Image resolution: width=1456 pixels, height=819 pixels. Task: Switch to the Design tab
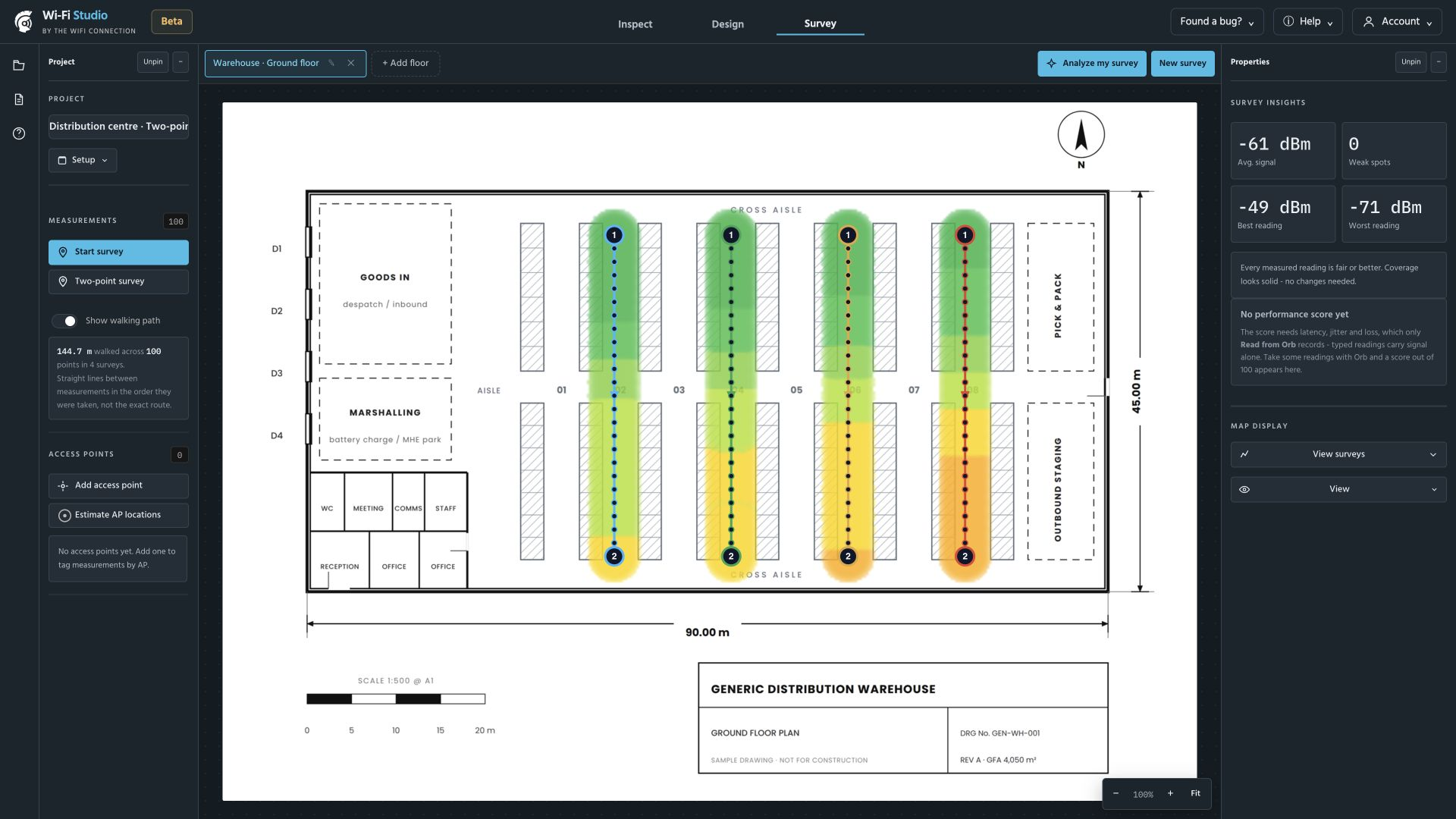(727, 24)
